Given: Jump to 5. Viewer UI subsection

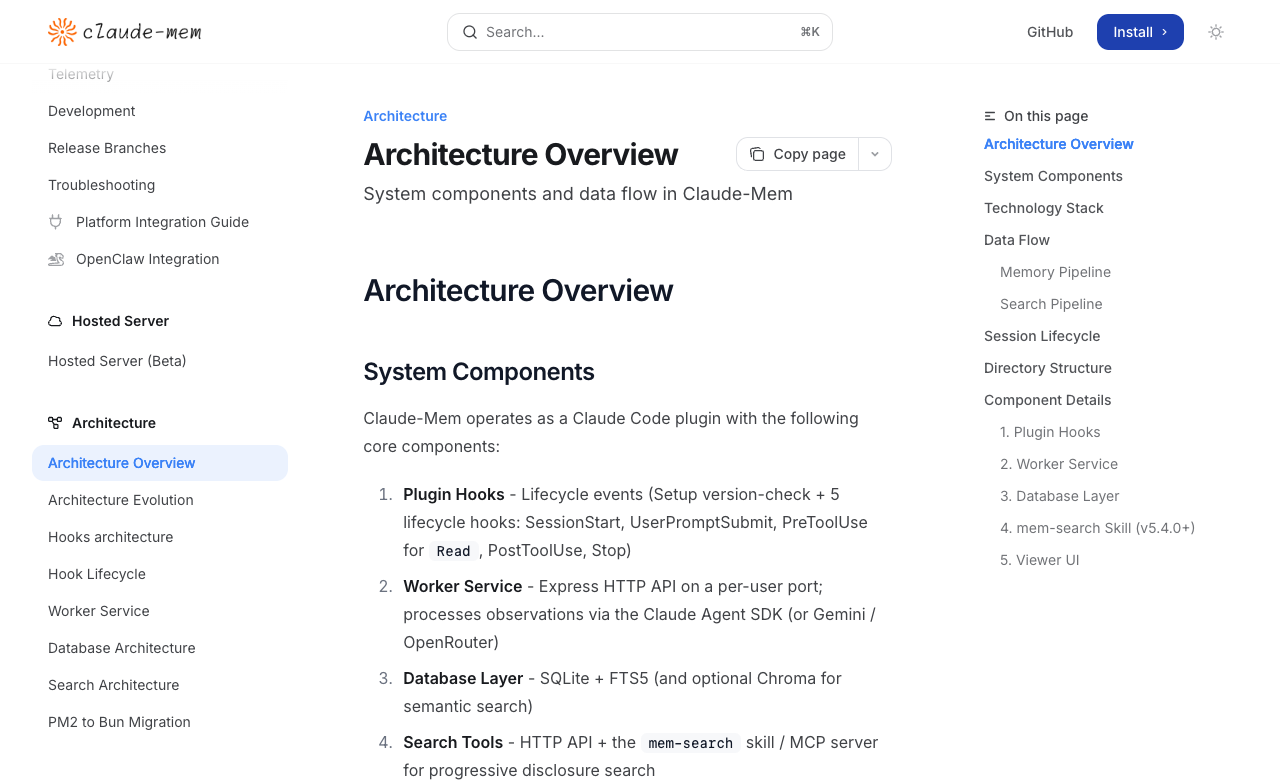Looking at the screenshot, I should pos(1040,560).
